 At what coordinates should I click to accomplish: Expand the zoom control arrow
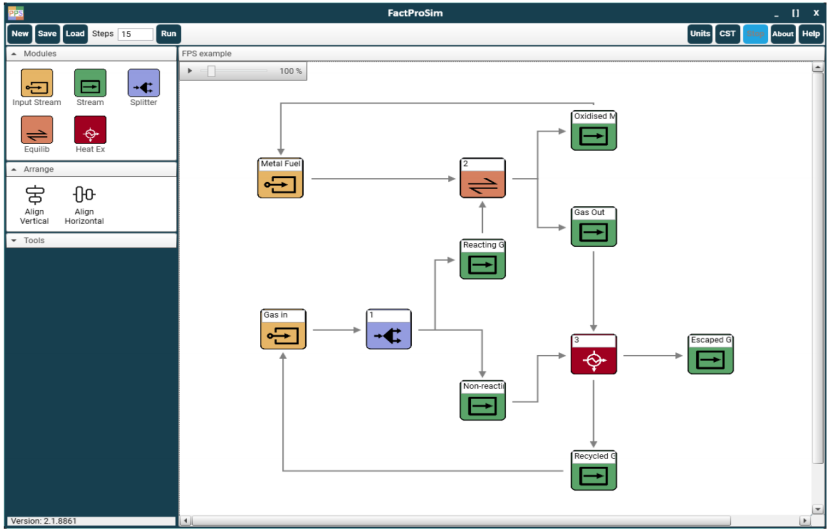pos(191,71)
